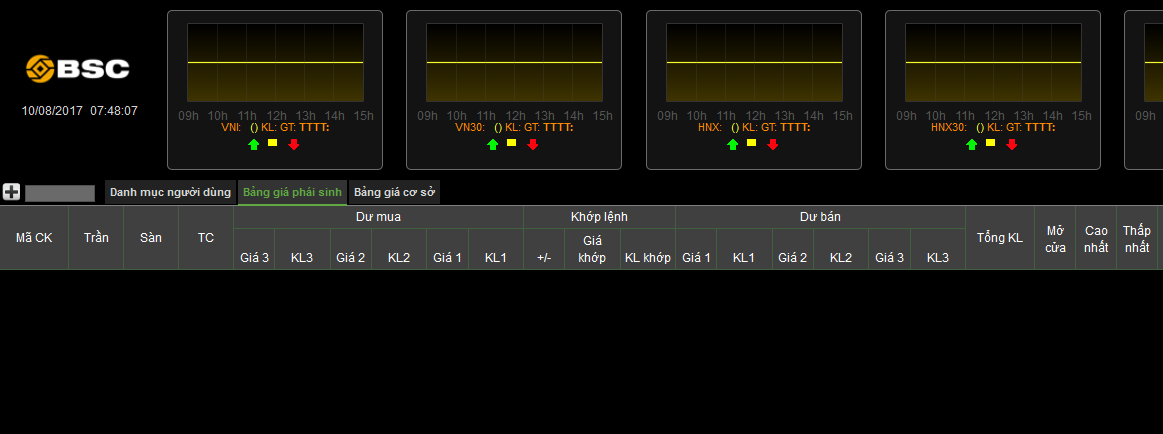This screenshot has width=1163, height=434.
Task: Select the VN30 index chart
Action: (514, 63)
